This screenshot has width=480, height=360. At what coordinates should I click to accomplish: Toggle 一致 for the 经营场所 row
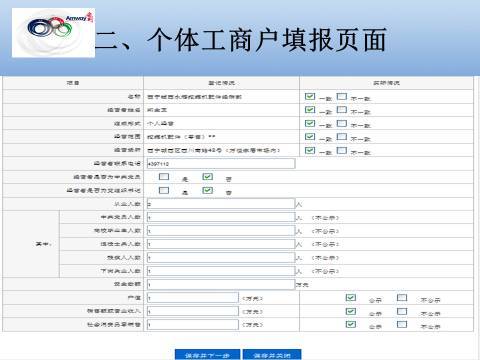310,150
